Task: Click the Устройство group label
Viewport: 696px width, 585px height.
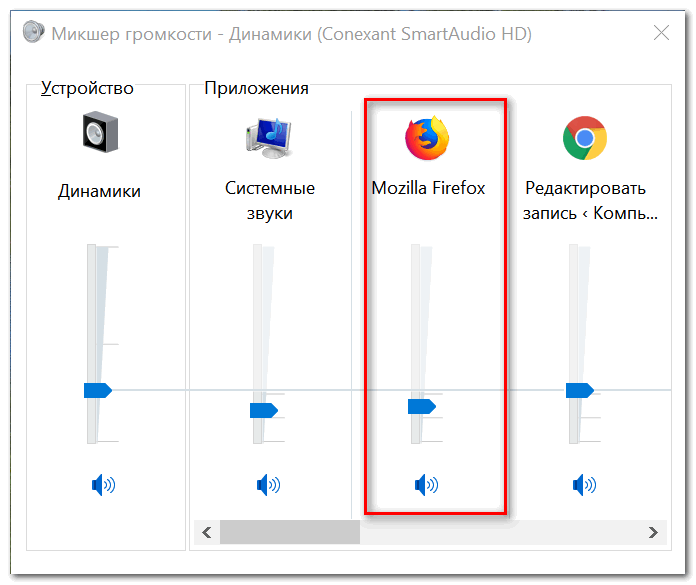Action: pos(87,88)
